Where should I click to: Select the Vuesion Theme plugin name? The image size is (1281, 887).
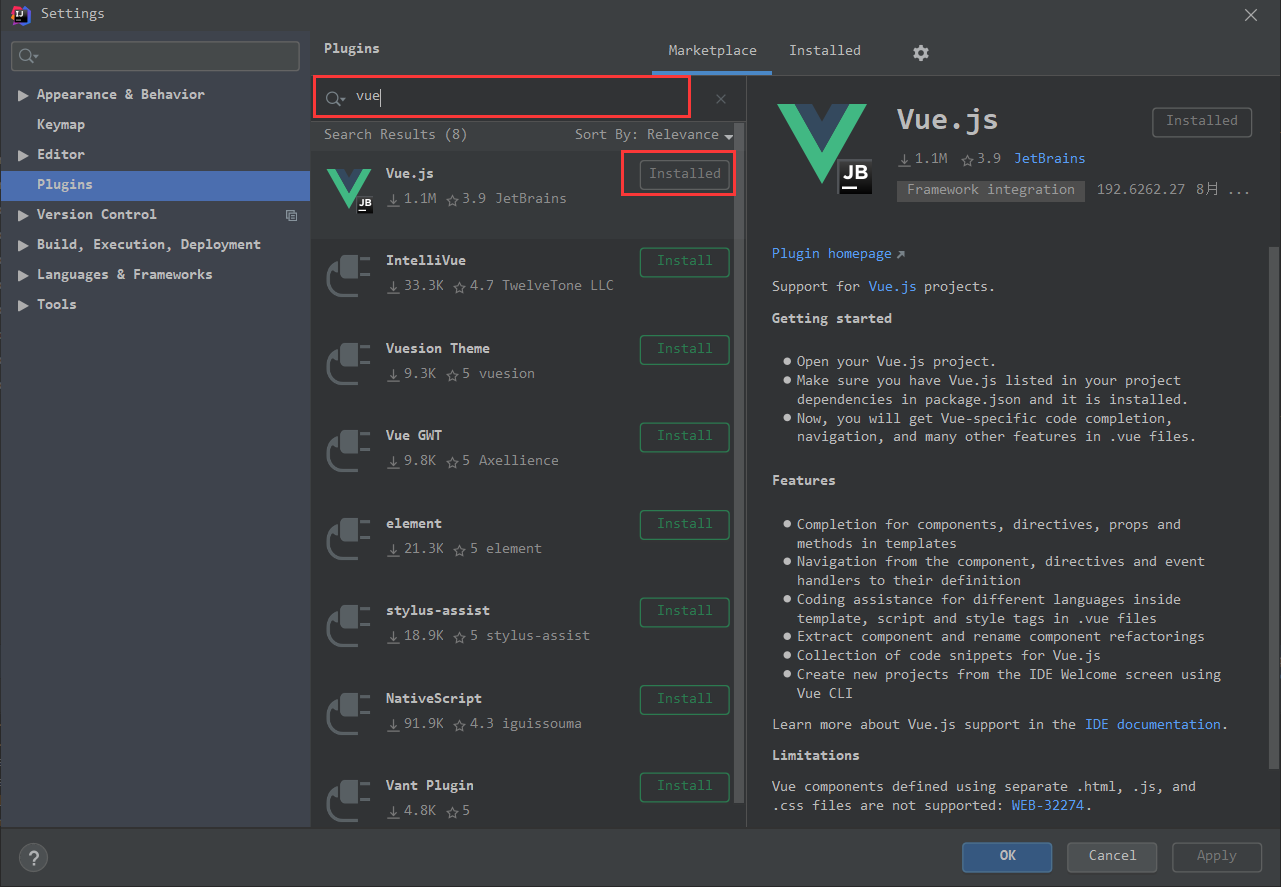[x=438, y=349]
